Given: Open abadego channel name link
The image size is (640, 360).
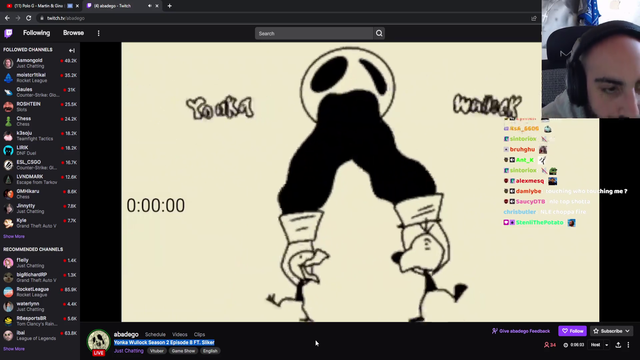Looking at the screenshot, I should pos(126,334).
